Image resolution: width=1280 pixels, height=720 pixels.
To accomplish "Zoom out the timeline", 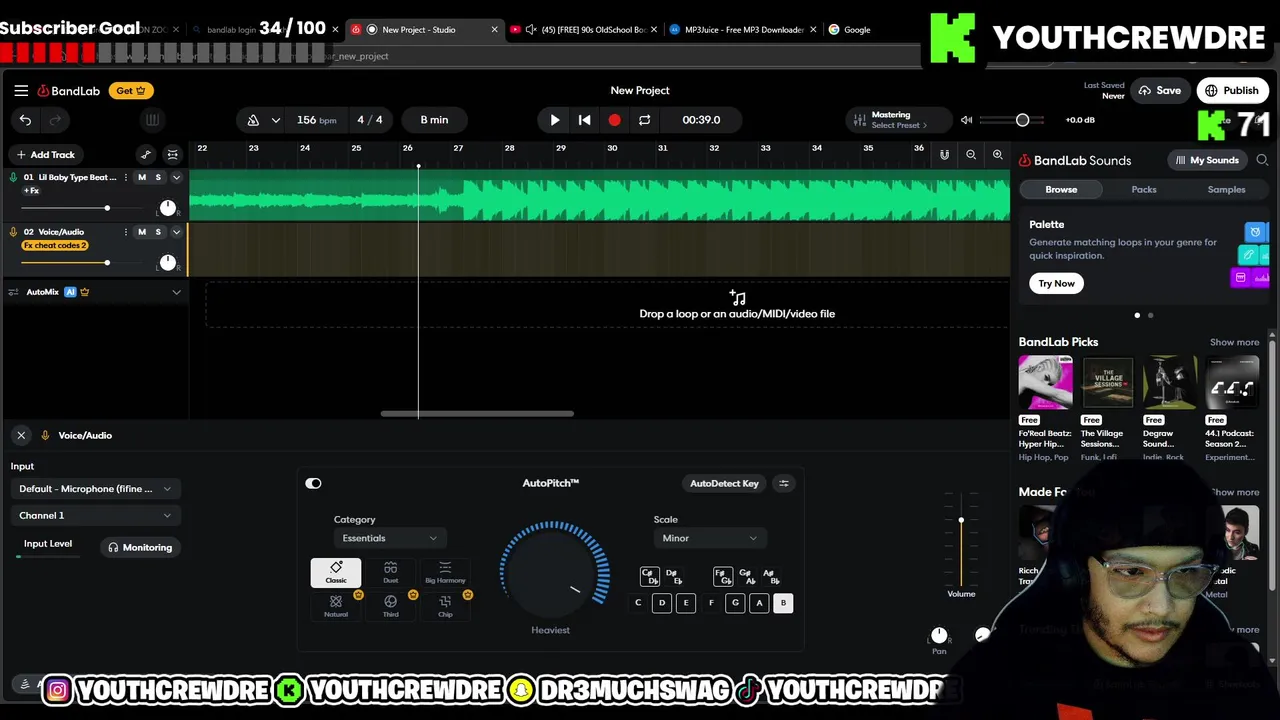I will [x=971, y=155].
